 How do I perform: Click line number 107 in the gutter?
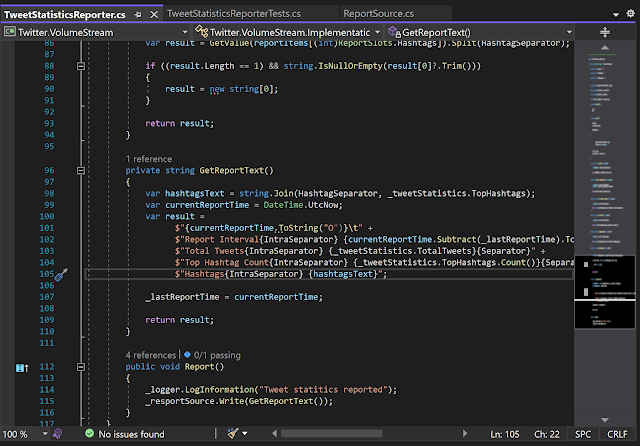pos(47,297)
